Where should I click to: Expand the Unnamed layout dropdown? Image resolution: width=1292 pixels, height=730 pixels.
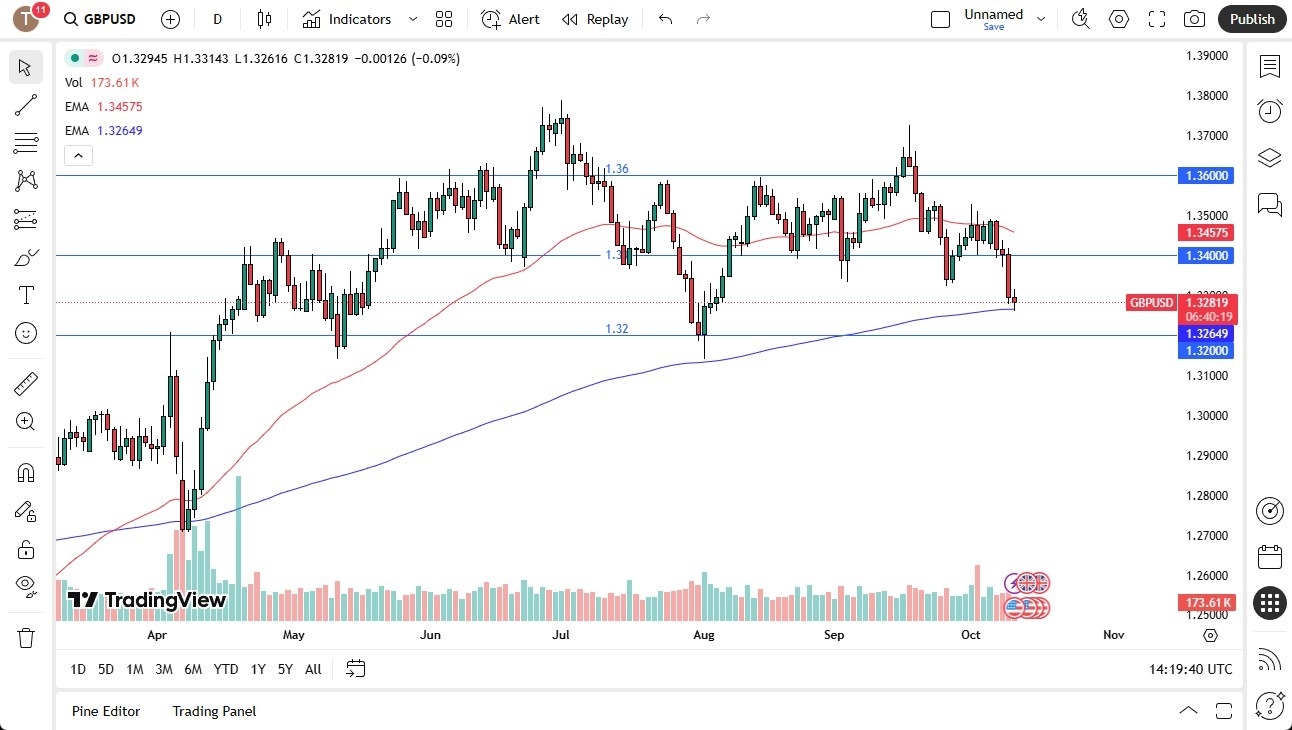tap(1041, 19)
